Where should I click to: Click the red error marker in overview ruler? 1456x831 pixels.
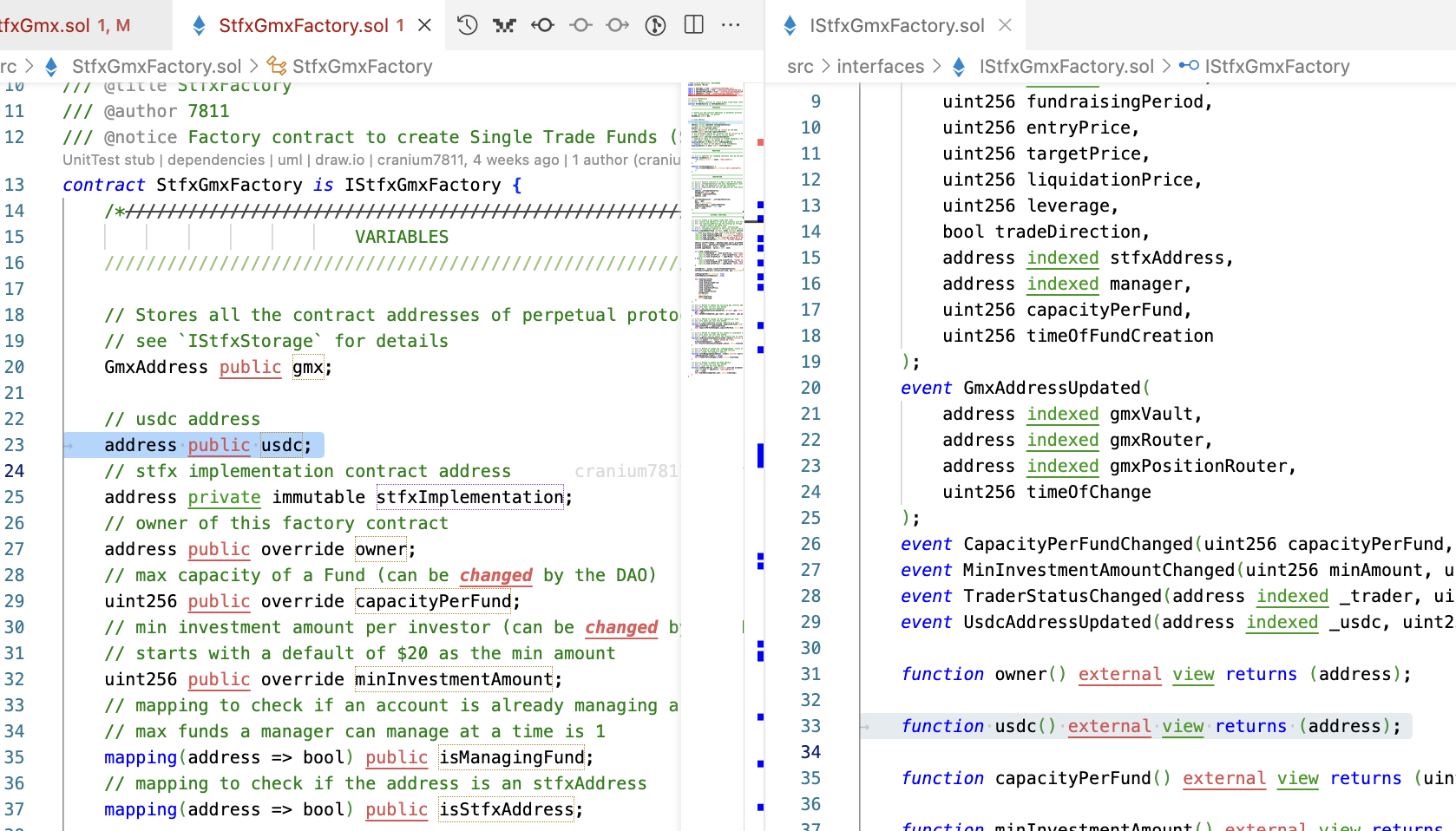click(760, 141)
